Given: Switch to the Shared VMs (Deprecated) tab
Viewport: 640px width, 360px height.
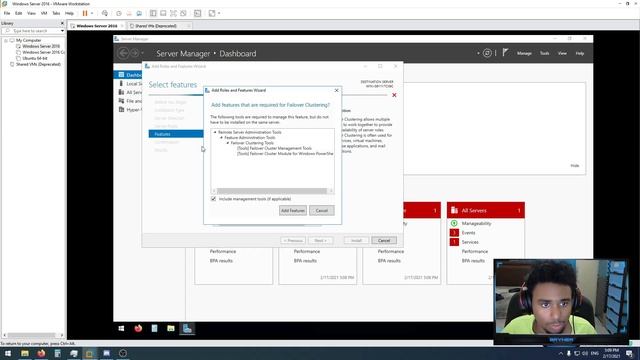Looking at the screenshot, I should tap(156, 26).
